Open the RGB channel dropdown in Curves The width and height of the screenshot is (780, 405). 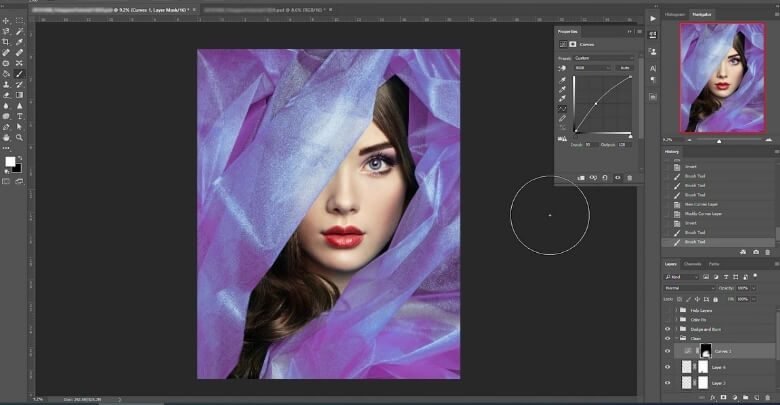tap(592, 68)
